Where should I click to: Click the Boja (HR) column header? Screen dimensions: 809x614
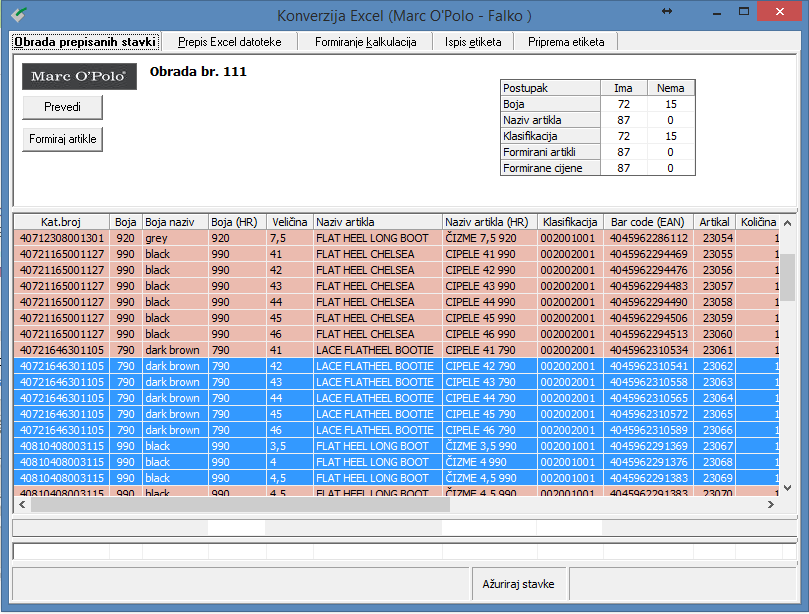(x=237, y=222)
